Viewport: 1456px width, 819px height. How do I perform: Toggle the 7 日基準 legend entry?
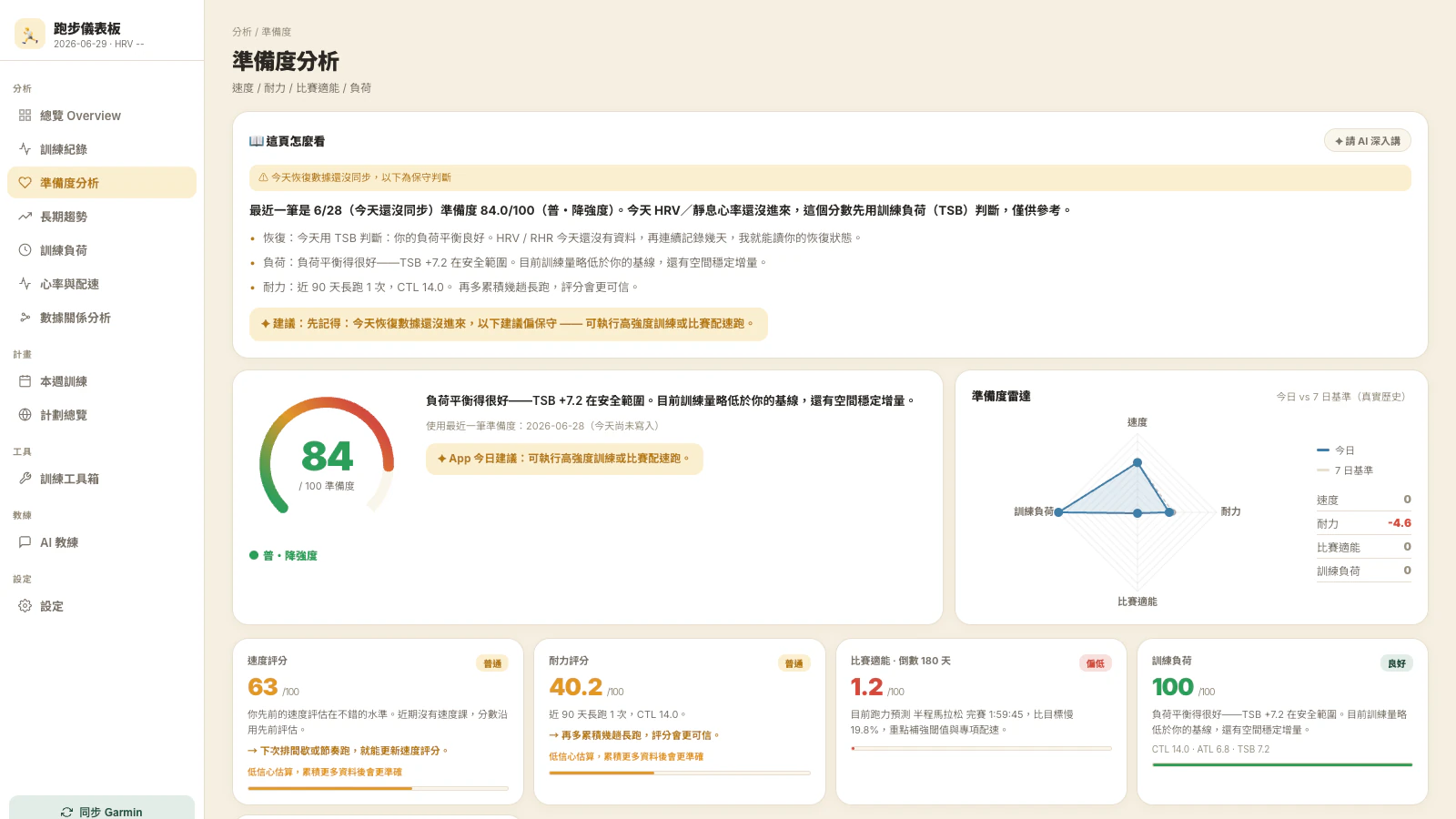[1345, 470]
